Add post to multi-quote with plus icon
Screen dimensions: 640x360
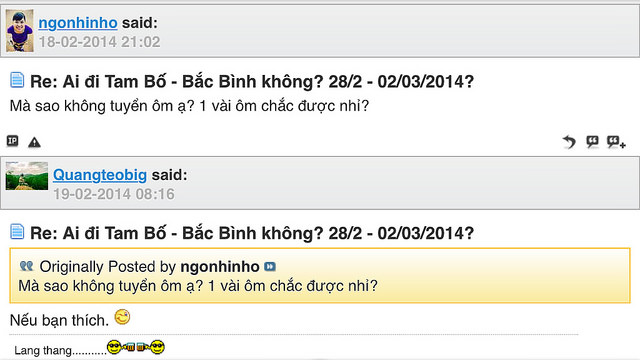616,142
